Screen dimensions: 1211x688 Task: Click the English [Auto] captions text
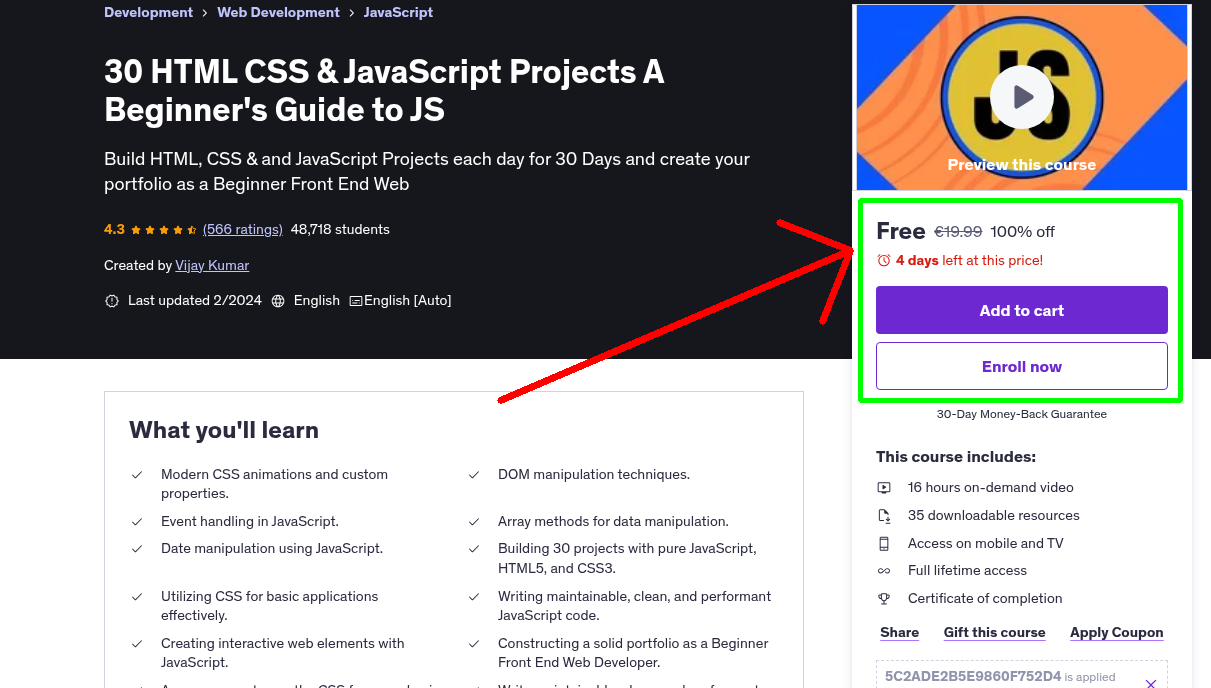pos(408,300)
